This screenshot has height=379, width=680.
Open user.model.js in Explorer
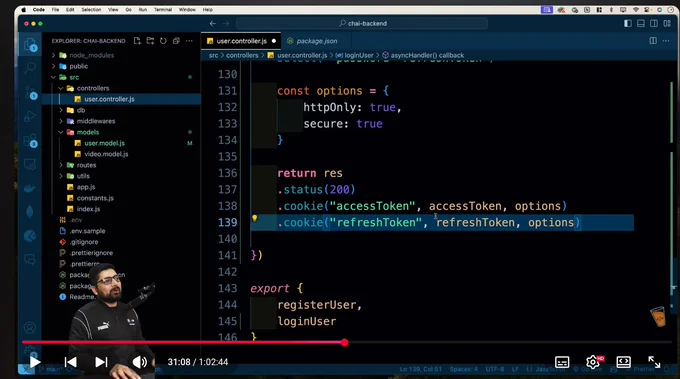pos(104,143)
